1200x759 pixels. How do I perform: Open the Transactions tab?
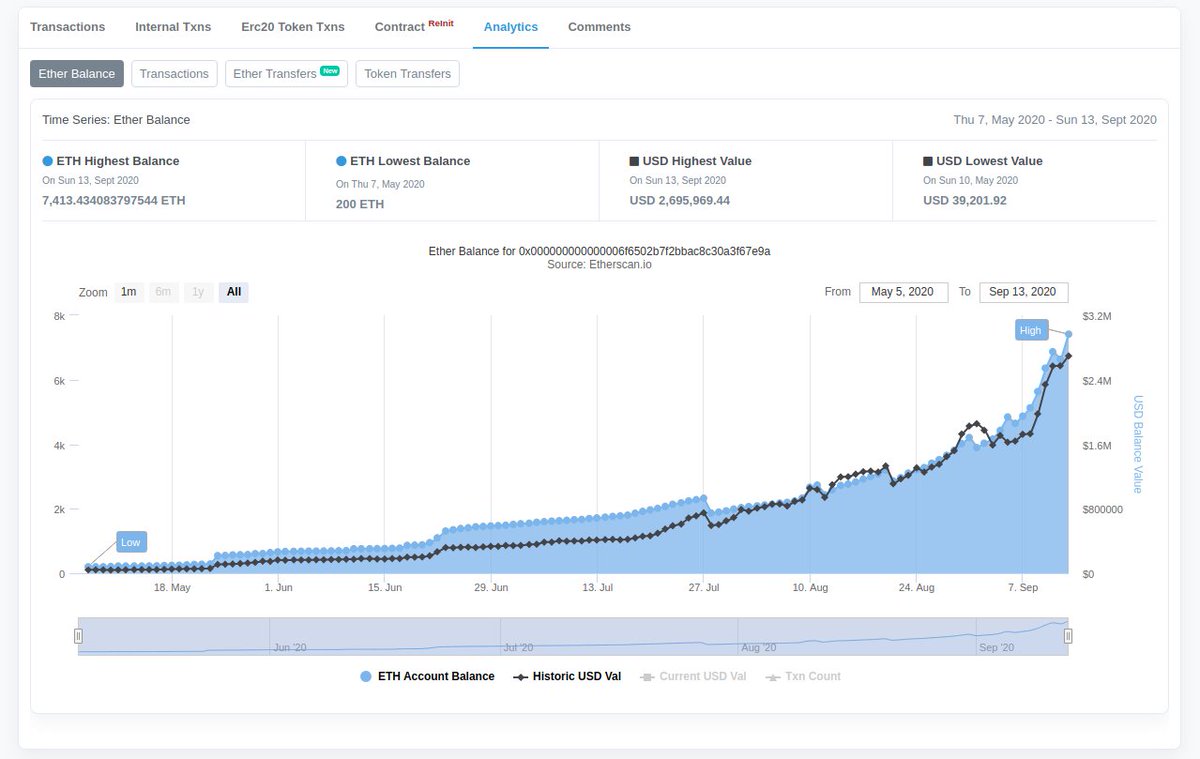(x=67, y=27)
